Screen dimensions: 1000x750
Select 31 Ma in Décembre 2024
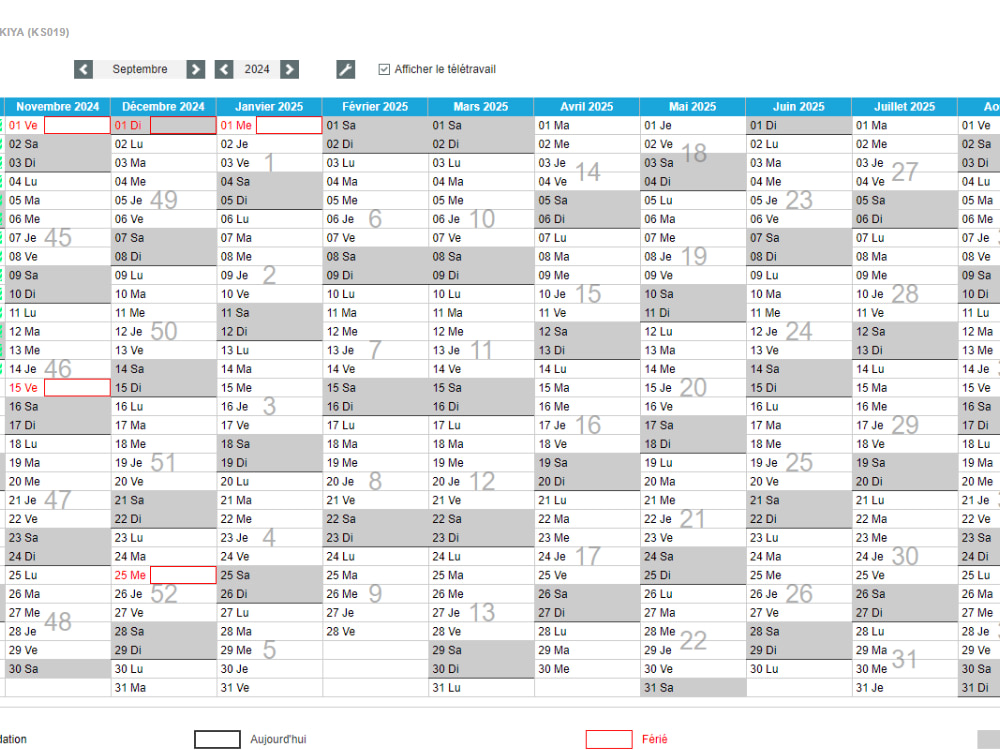[163, 688]
